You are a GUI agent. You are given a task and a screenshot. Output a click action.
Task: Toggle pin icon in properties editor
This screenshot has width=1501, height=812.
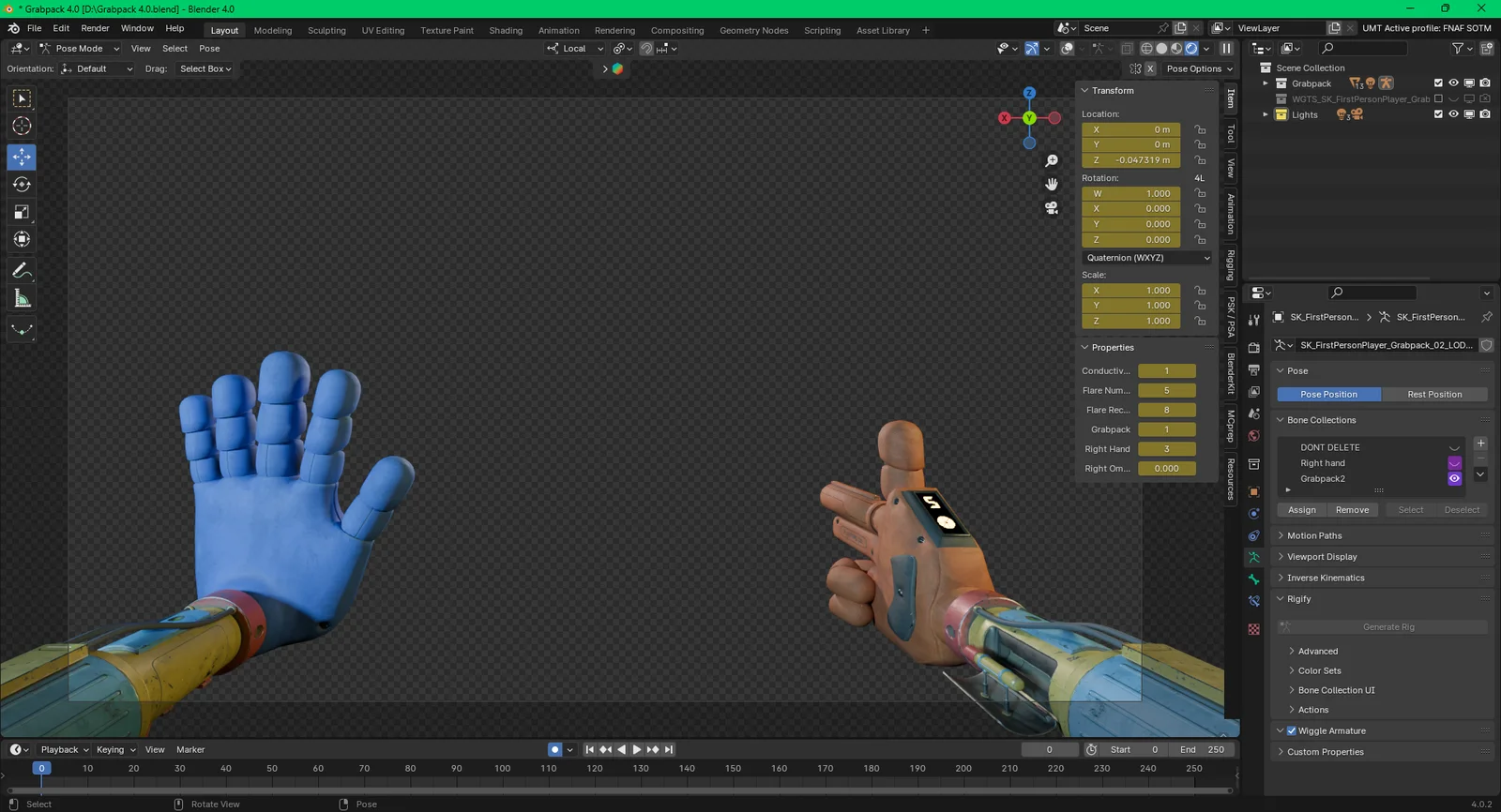click(1487, 317)
